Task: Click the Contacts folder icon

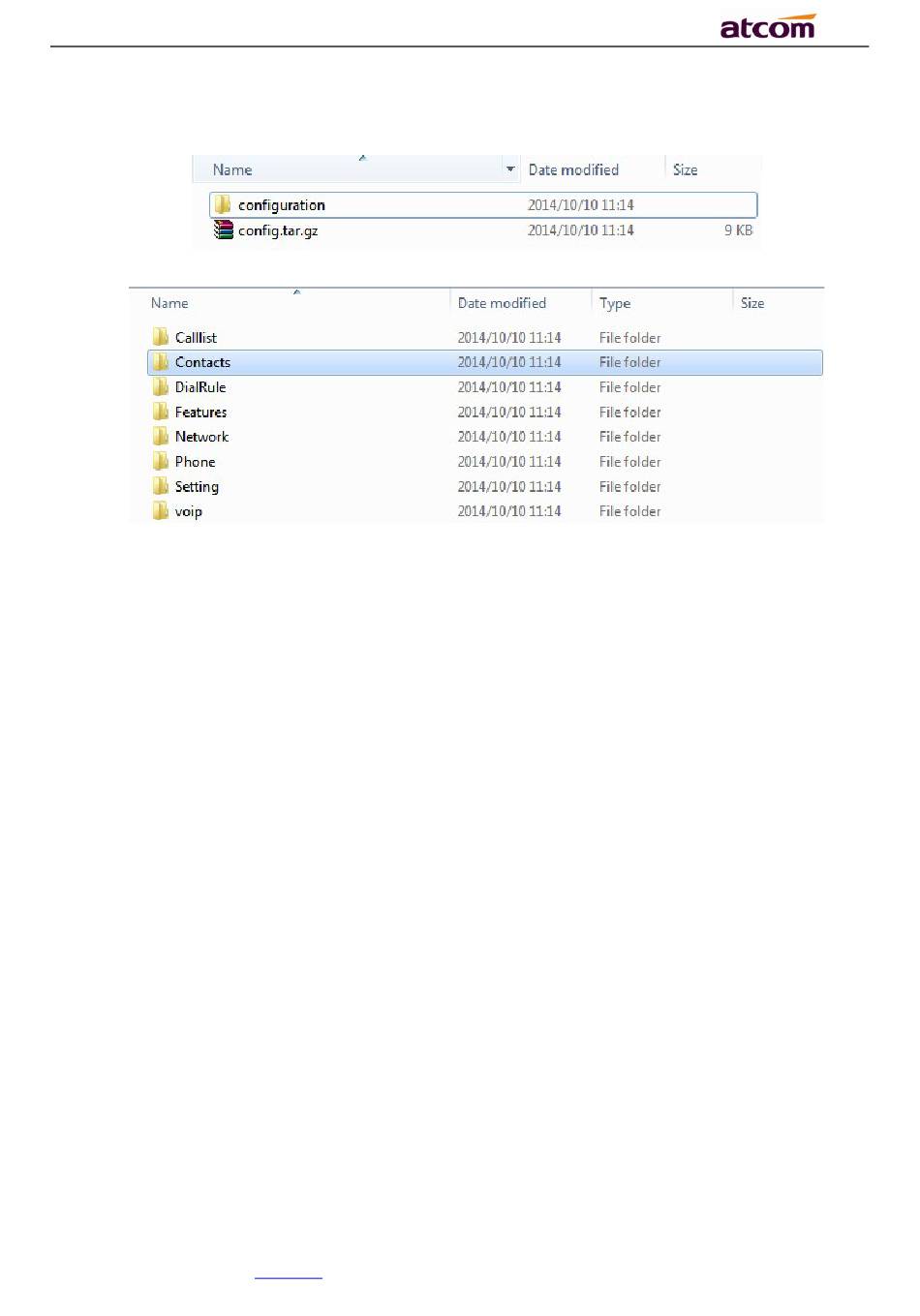Action: [x=161, y=362]
